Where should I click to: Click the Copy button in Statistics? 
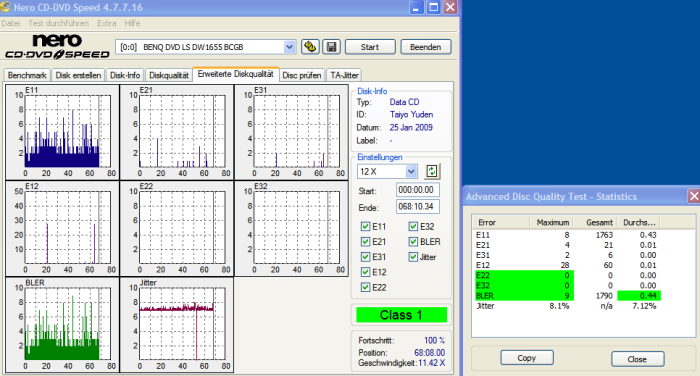(x=527, y=358)
